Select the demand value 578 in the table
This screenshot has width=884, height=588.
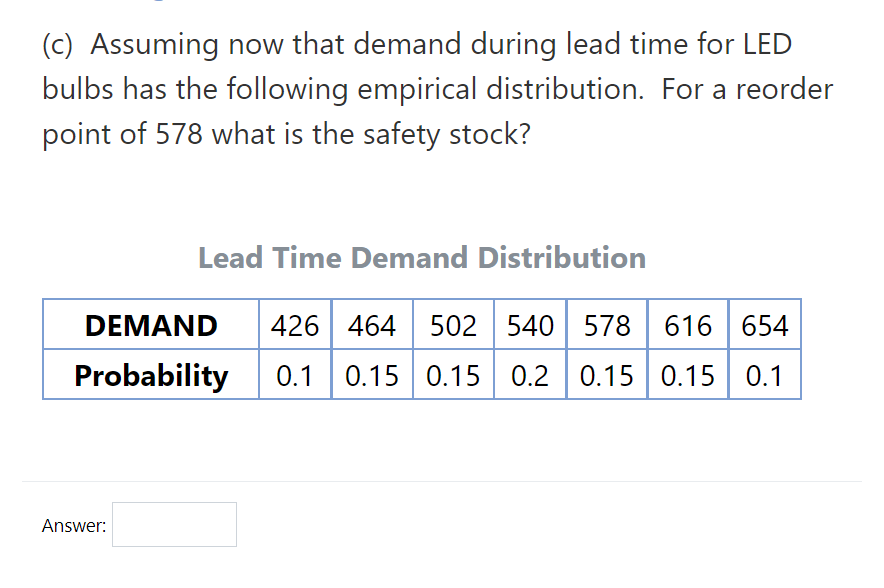pyautogui.click(x=606, y=325)
